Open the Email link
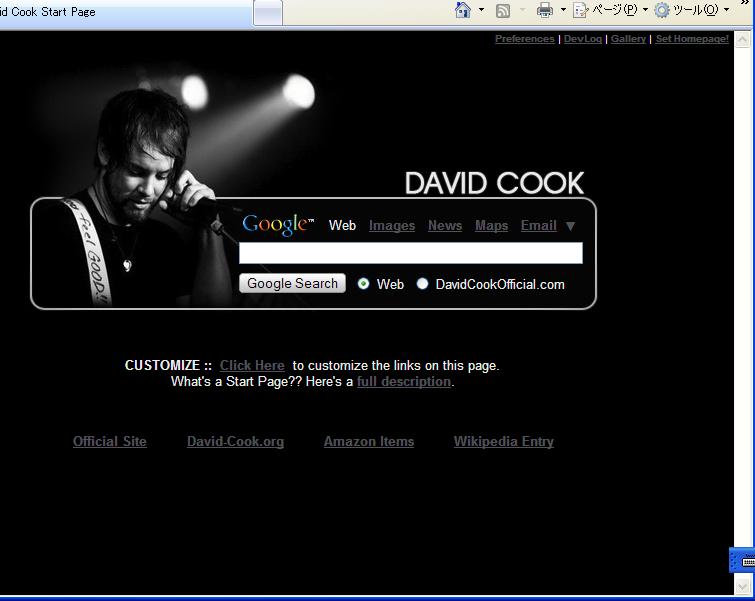Screen dimensions: 755x601 tap(538, 225)
